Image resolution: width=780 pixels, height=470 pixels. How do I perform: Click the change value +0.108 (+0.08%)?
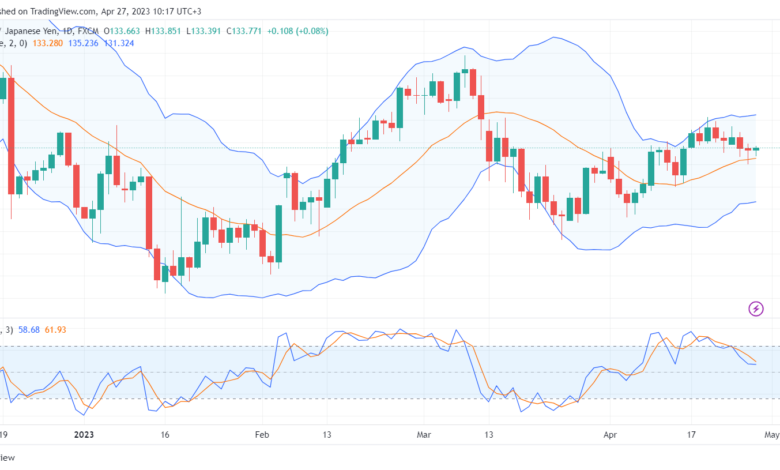(x=297, y=31)
